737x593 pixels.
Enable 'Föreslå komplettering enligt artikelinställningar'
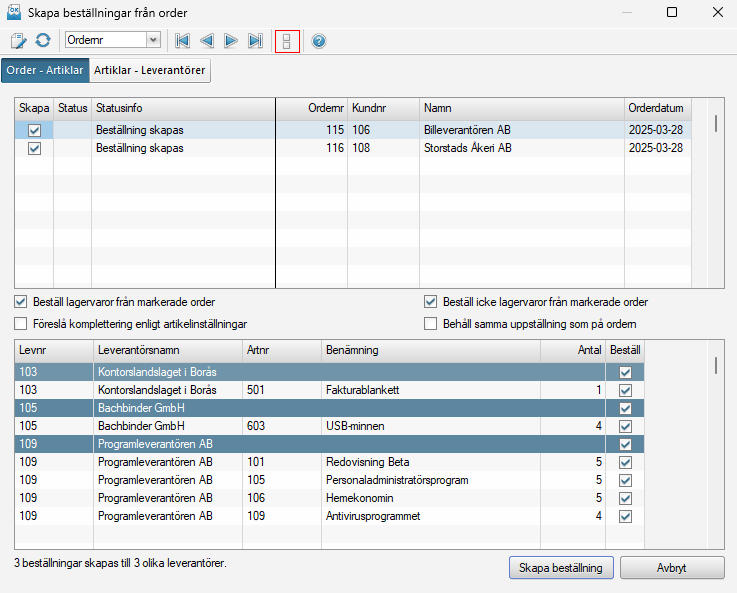22,324
